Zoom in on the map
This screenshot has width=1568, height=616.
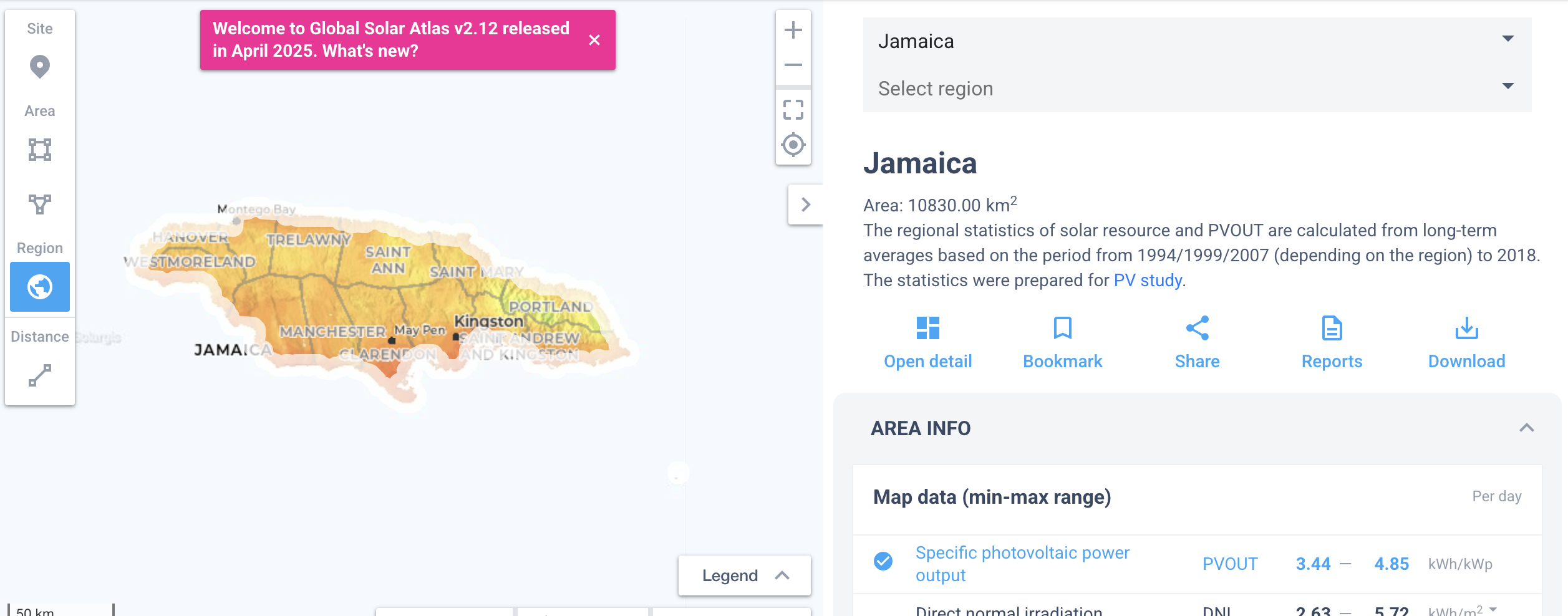[792, 29]
